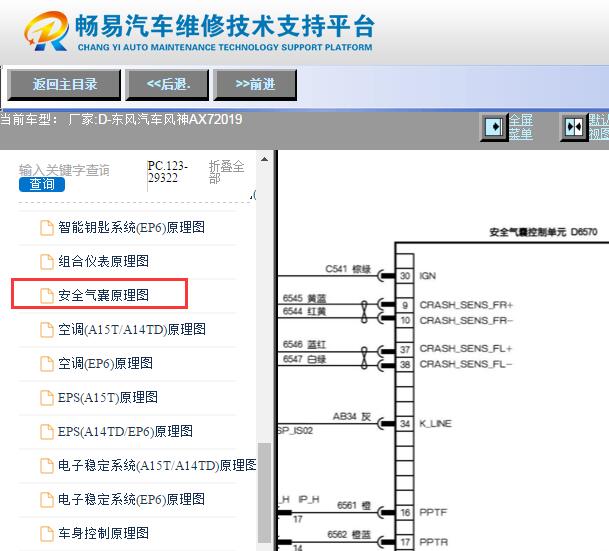
Task: Click wire label 6544 红黄
Action: click(304, 311)
